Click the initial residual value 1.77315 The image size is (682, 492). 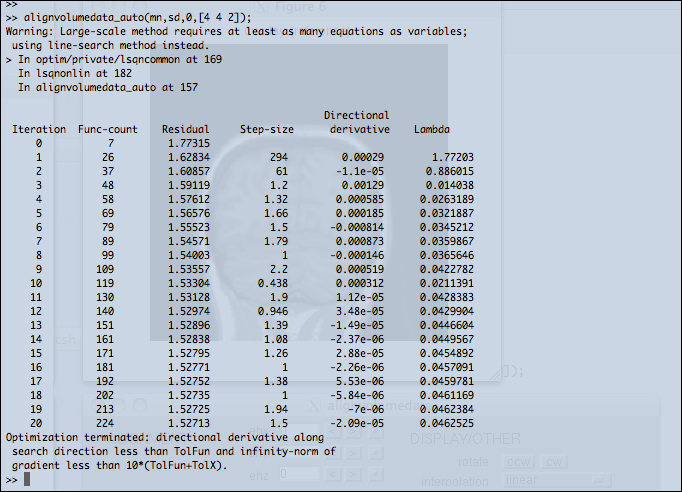pyautogui.click(x=189, y=144)
